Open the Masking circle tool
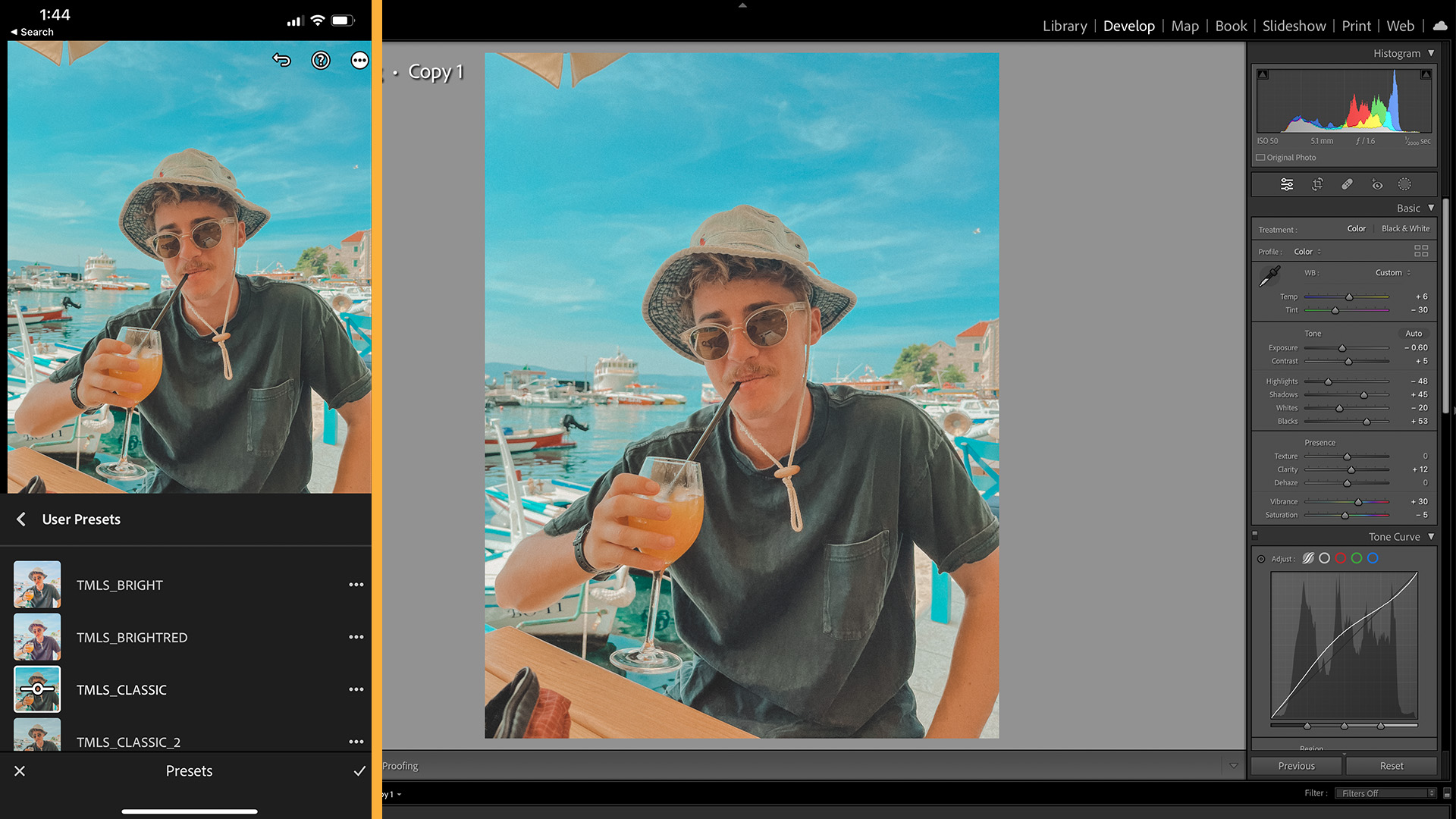1456x819 pixels. pyautogui.click(x=1404, y=184)
